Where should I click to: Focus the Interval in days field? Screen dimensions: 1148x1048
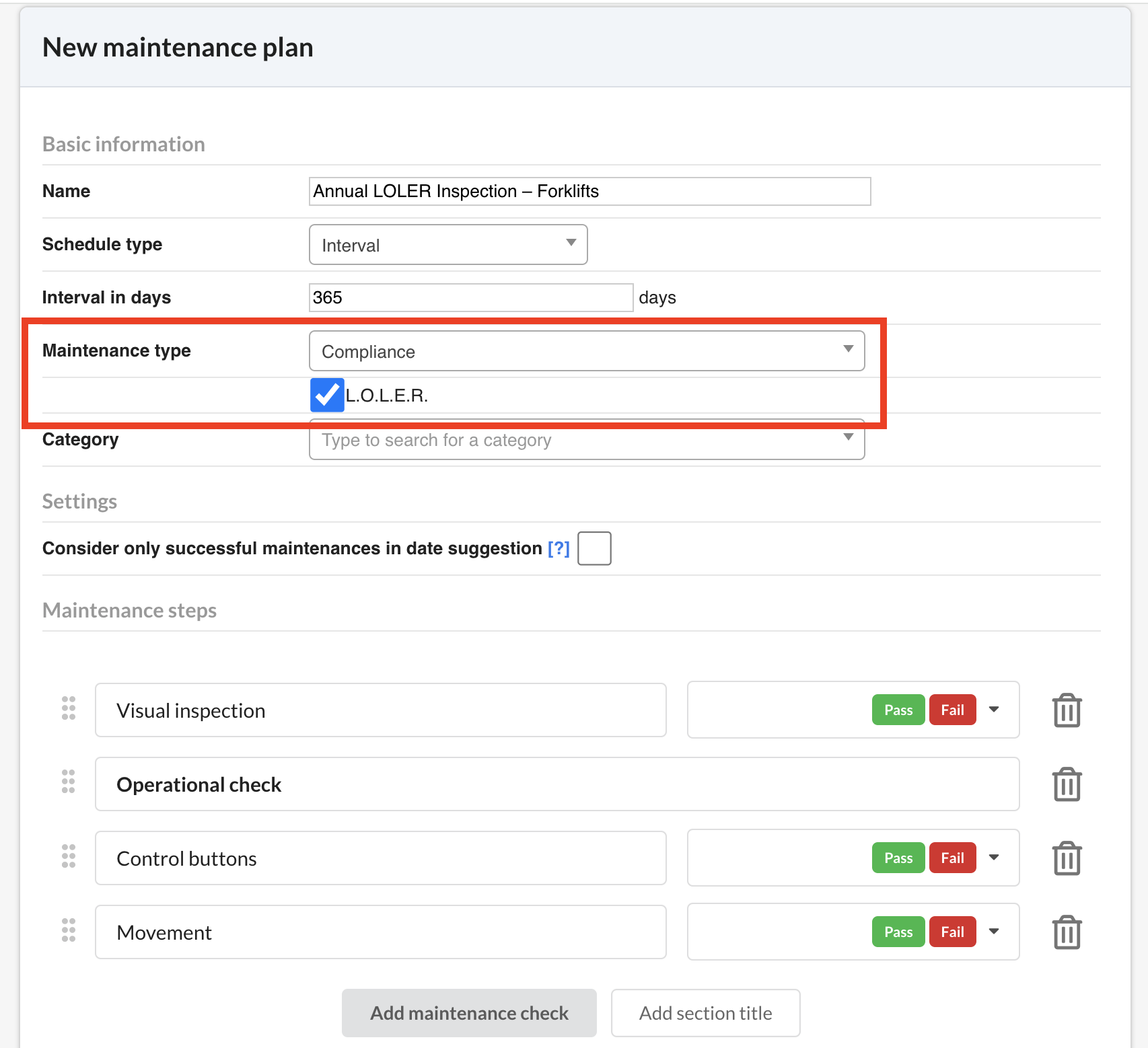[471, 297]
